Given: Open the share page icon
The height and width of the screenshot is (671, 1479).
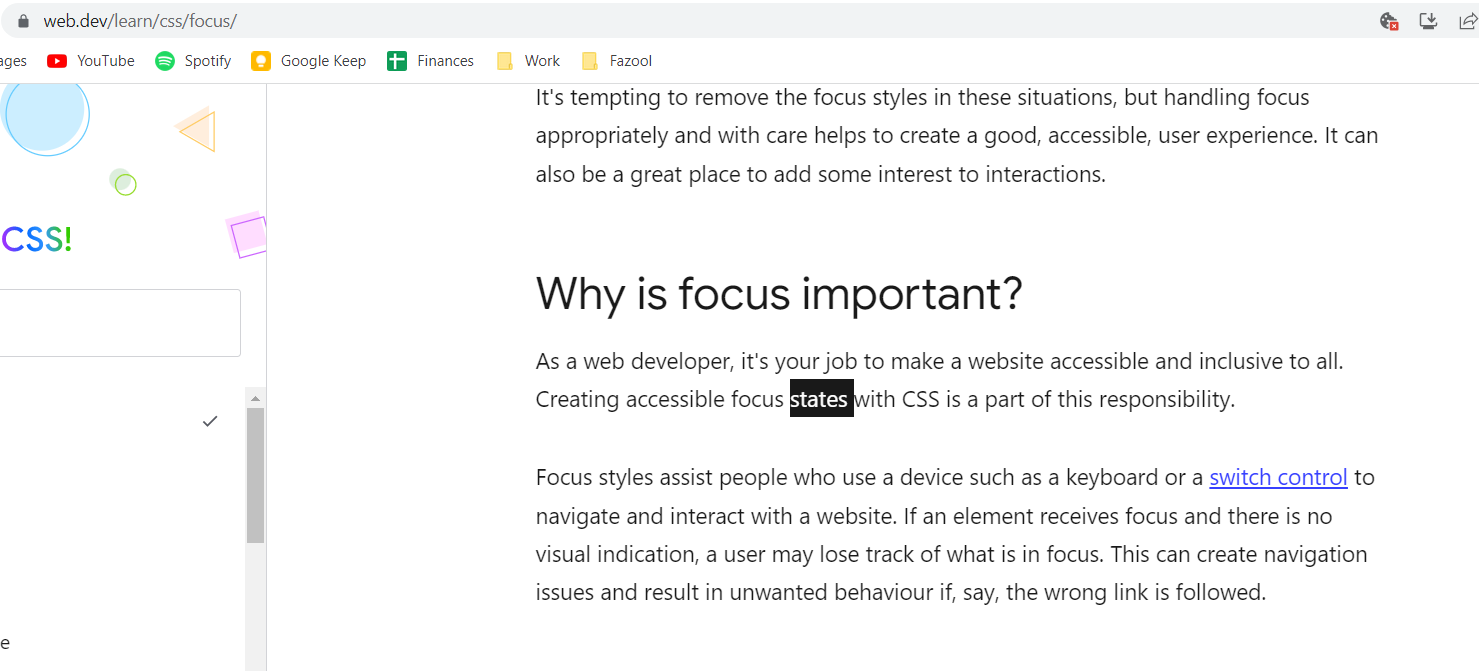Looking at the screenshot, I should 1467,20.
